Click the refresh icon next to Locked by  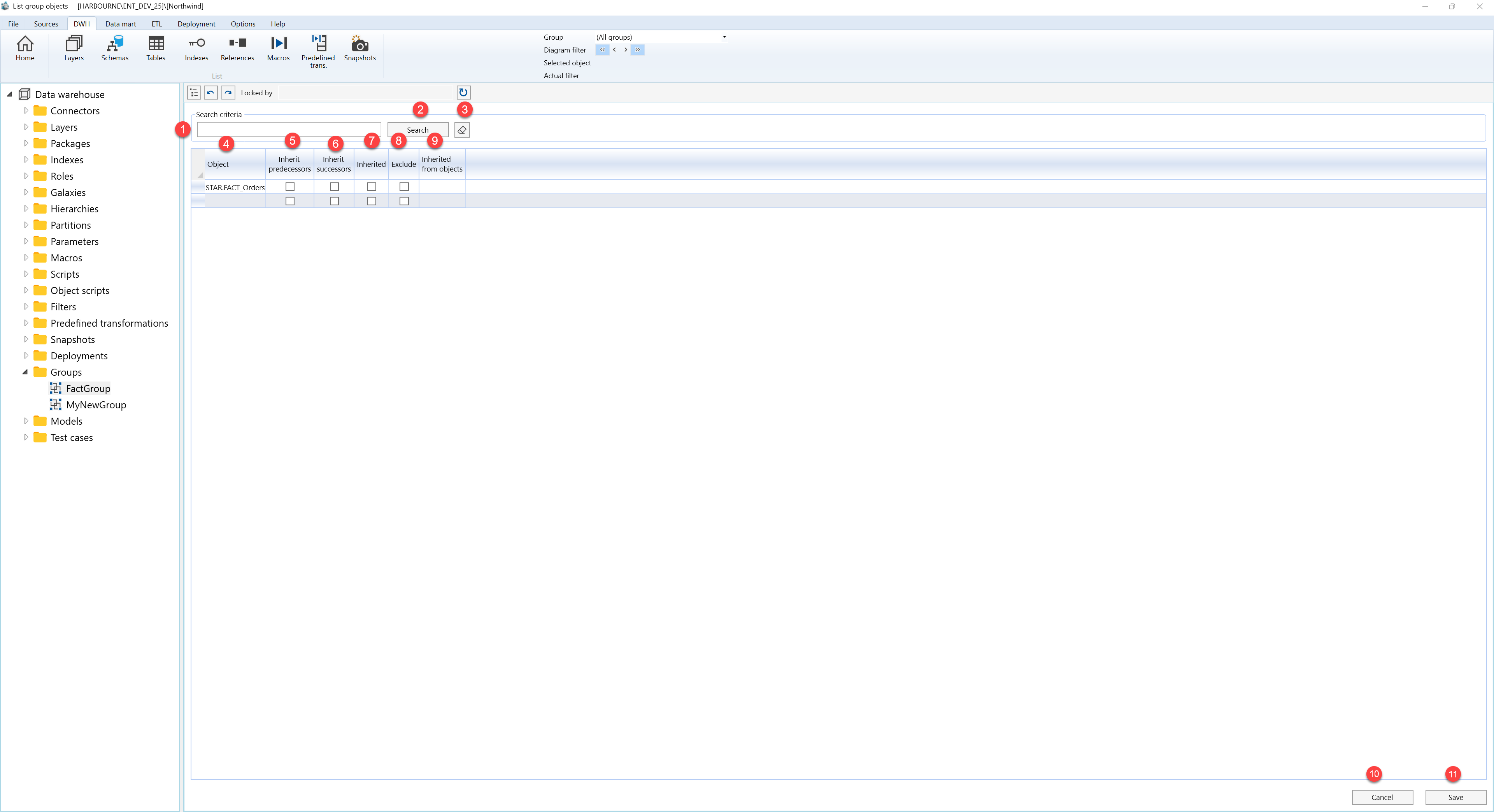(x=463, y=93)
